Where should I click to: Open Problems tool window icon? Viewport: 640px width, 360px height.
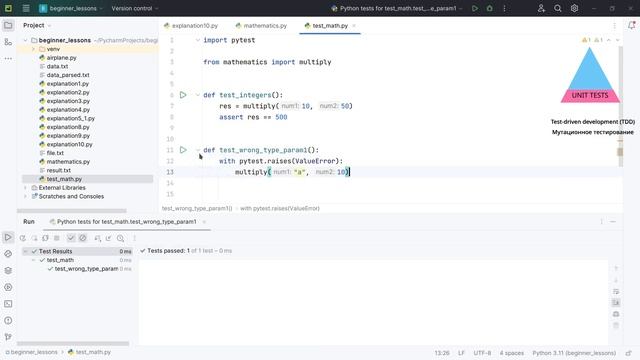point(8,320)
